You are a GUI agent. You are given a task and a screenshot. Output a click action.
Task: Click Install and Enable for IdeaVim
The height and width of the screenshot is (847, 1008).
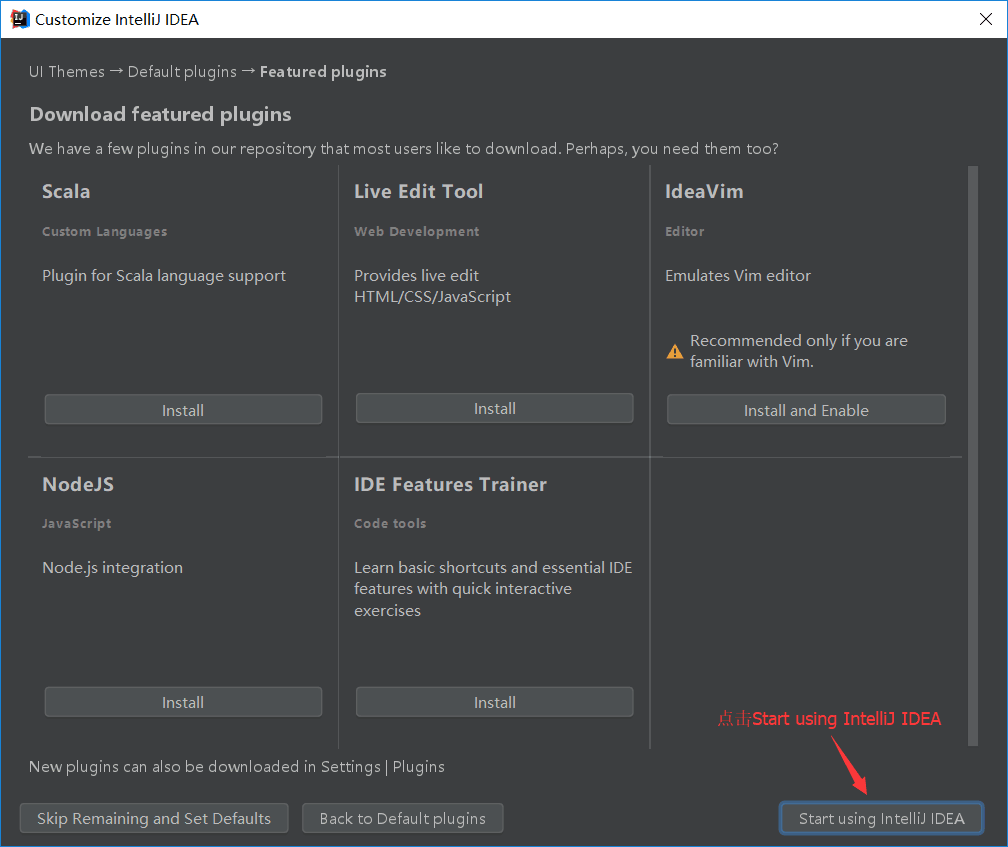click(806, 409)
